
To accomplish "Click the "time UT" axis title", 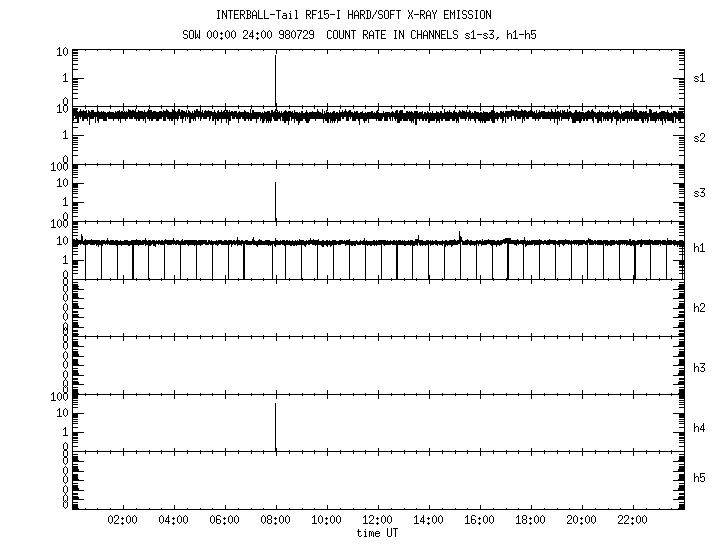I will point(378,533).
